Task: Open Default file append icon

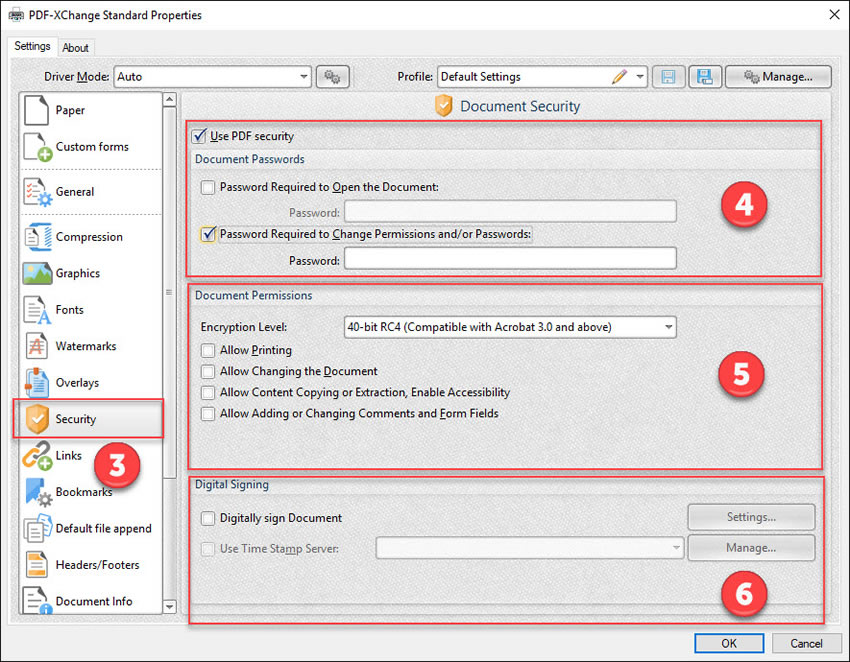Action: pos(37,528)
